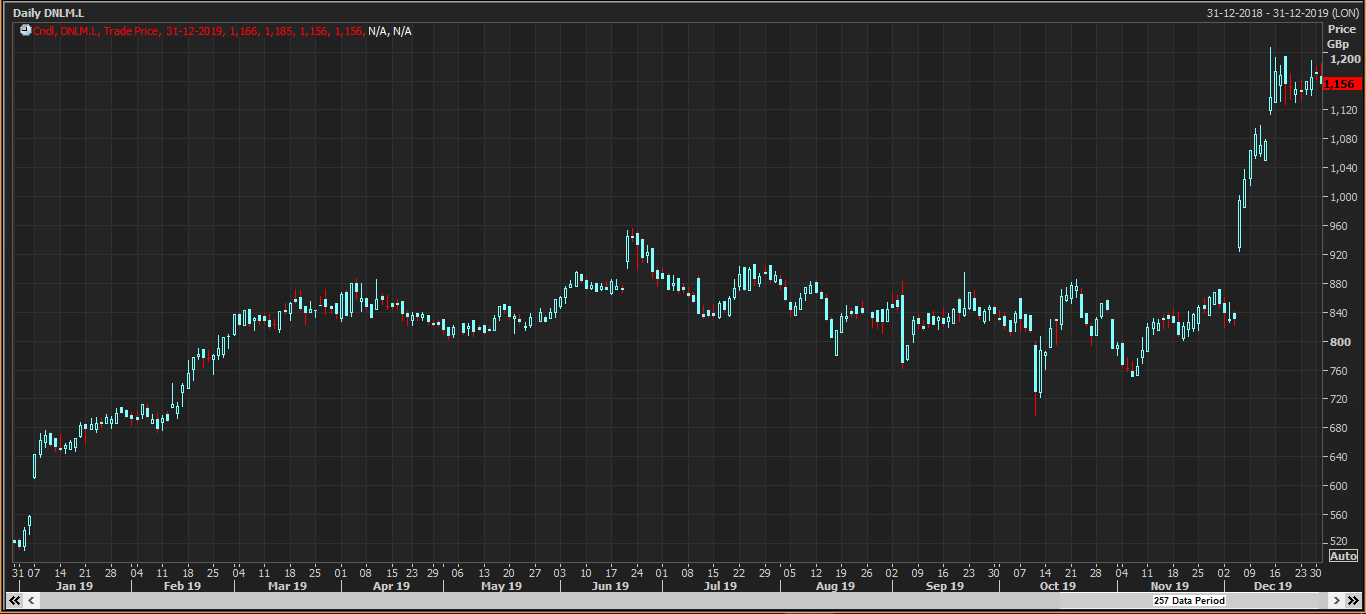
Task: Select the Cndl, DNLM.L, Trade Price legend text
Action: tap(97, 31)
